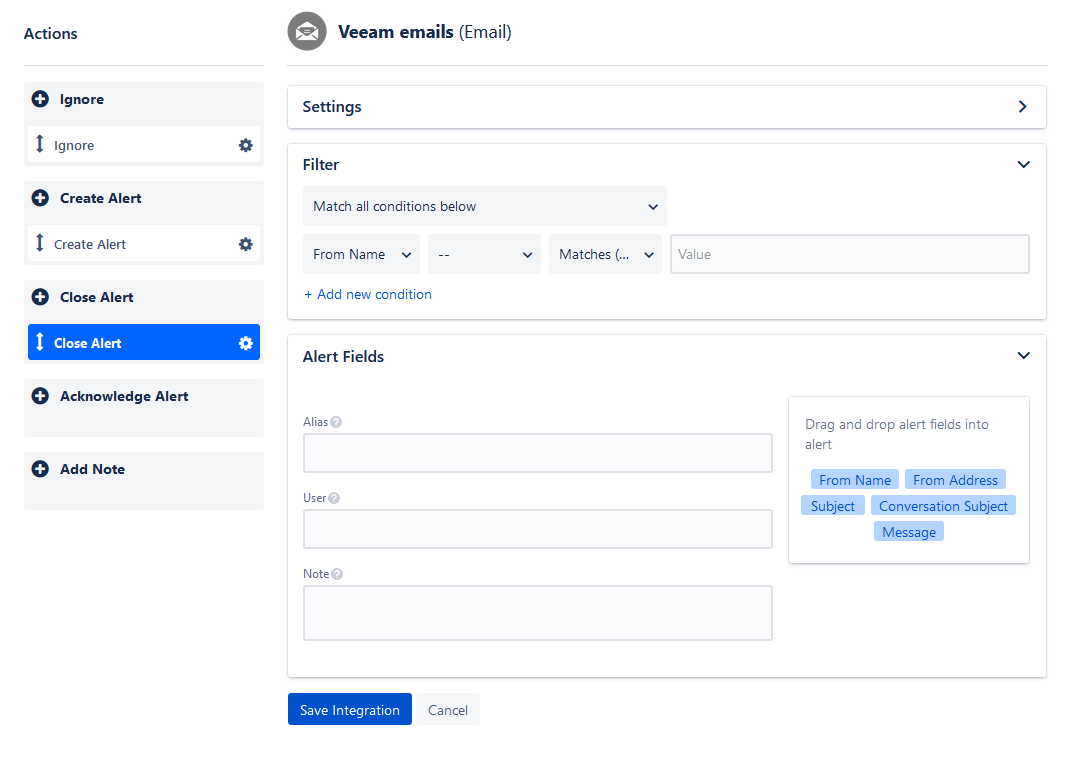The height and width of the screenshot is (771, 1073).
Task: Click the From Address alert field tag
Action: [x=955, y=480]
